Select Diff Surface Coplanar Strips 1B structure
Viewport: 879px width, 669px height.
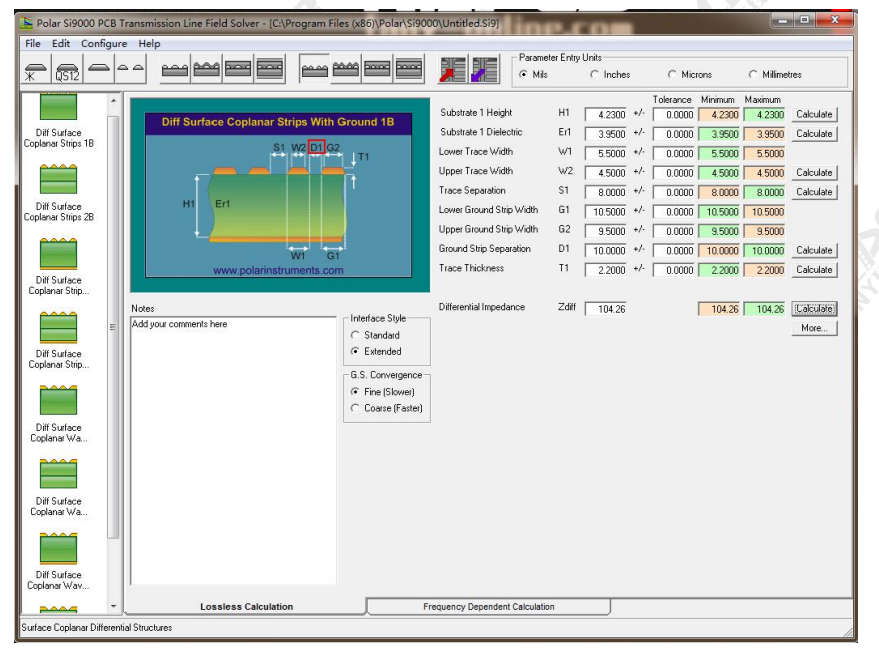(58, 122)
